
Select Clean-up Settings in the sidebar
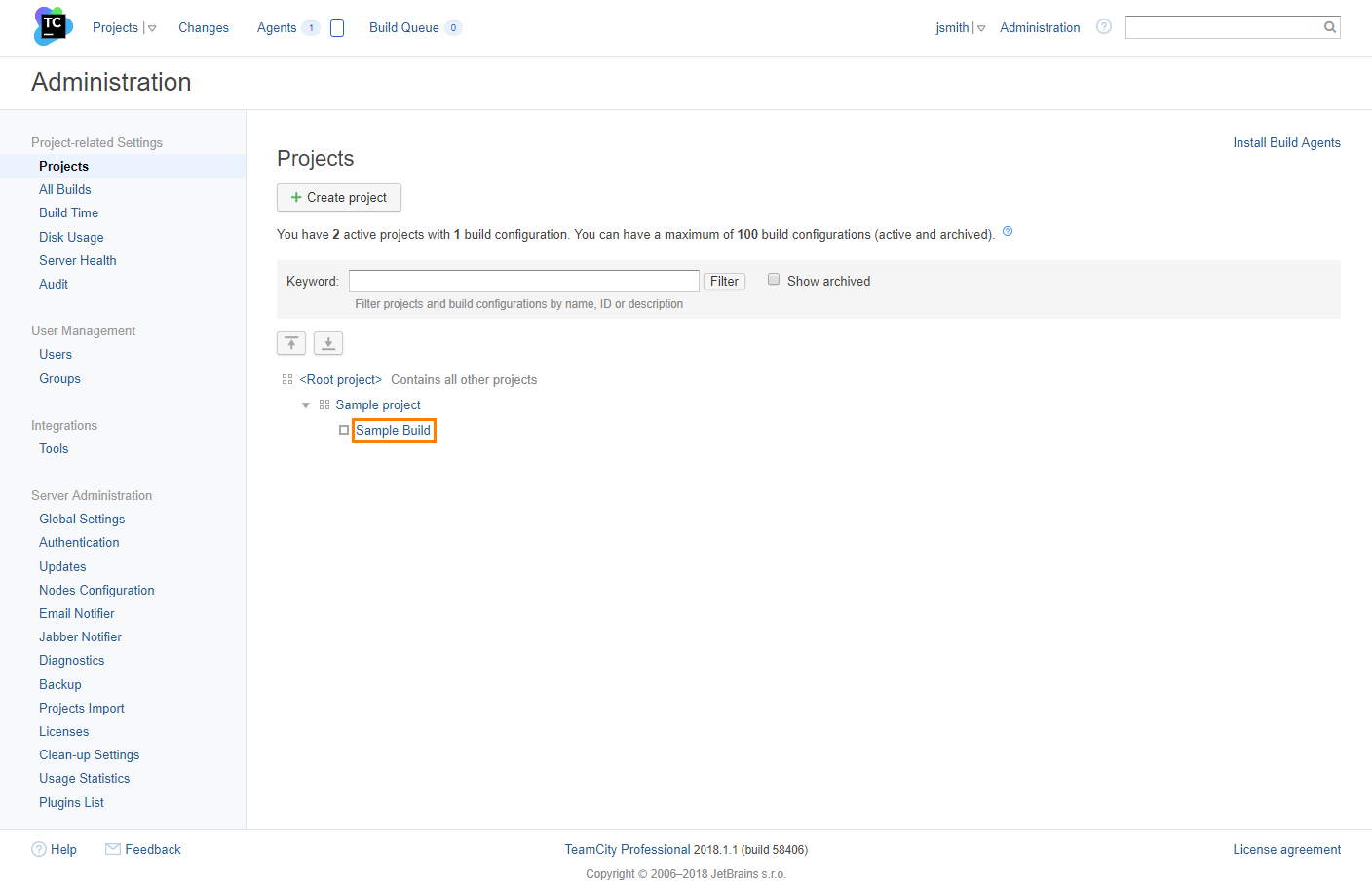pyautogui.click(x=89, y=754)
